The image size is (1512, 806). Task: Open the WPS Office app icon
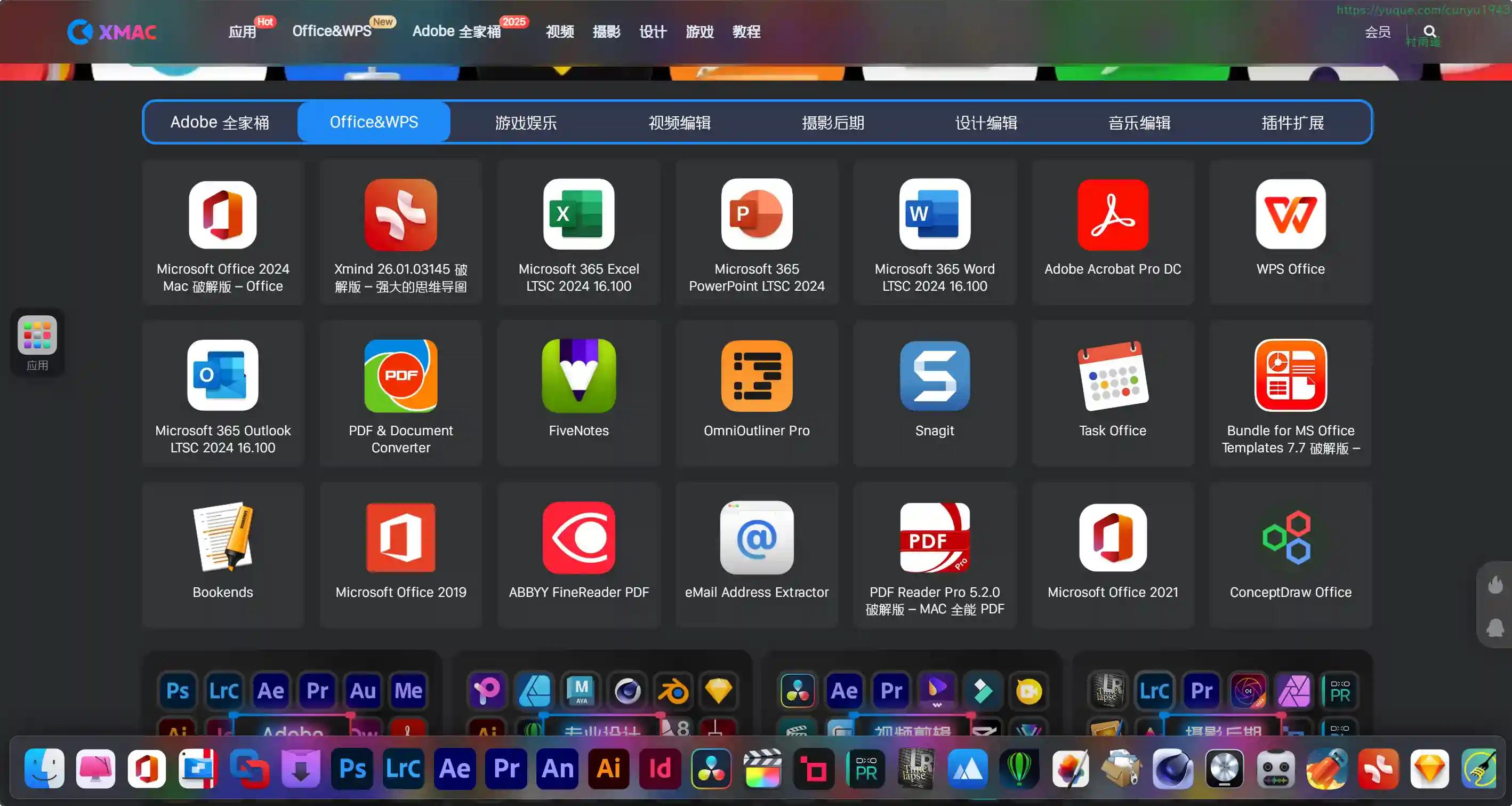pyautogui.click(x=1290, y=215)
